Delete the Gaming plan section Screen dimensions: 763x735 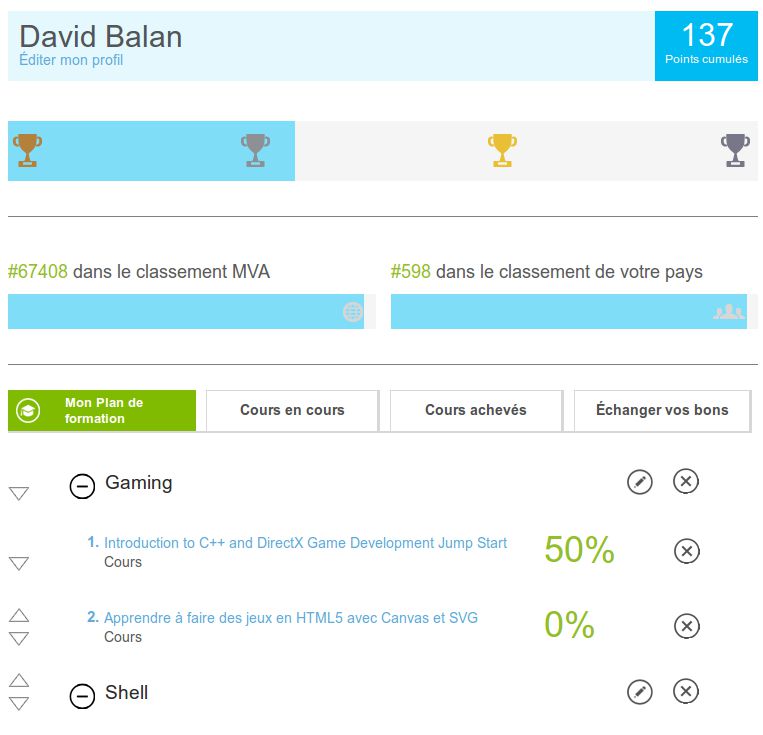pyautogui.click(x=686, y=481)
